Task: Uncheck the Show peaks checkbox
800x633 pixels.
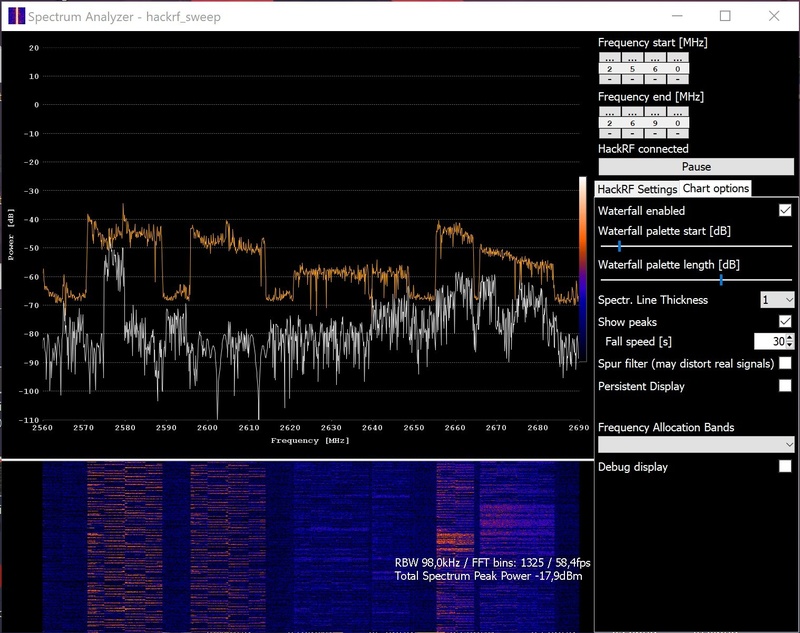Action: tap(785, 321)
